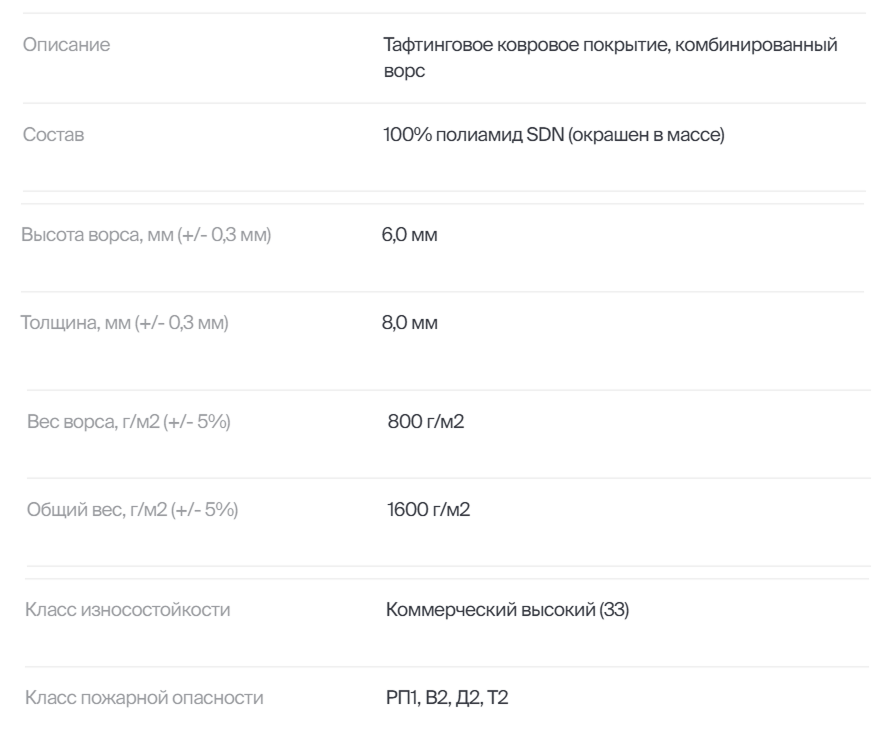Click the "Класс пожарной опасности" label

click(144, 697)
